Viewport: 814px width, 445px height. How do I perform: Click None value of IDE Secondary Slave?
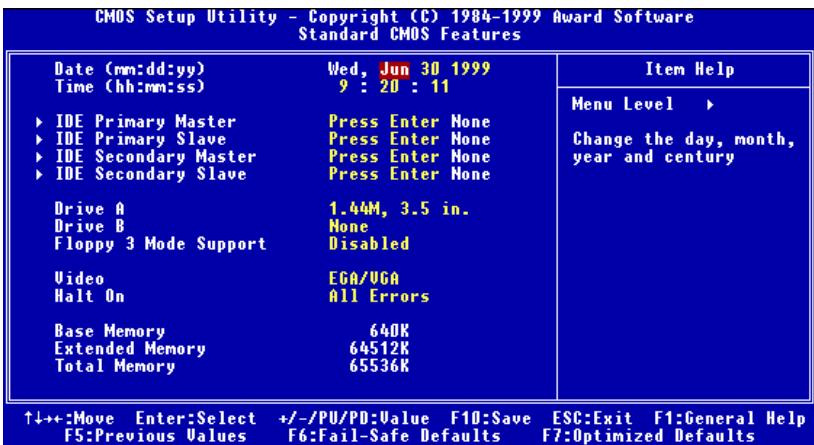[470, 174]
